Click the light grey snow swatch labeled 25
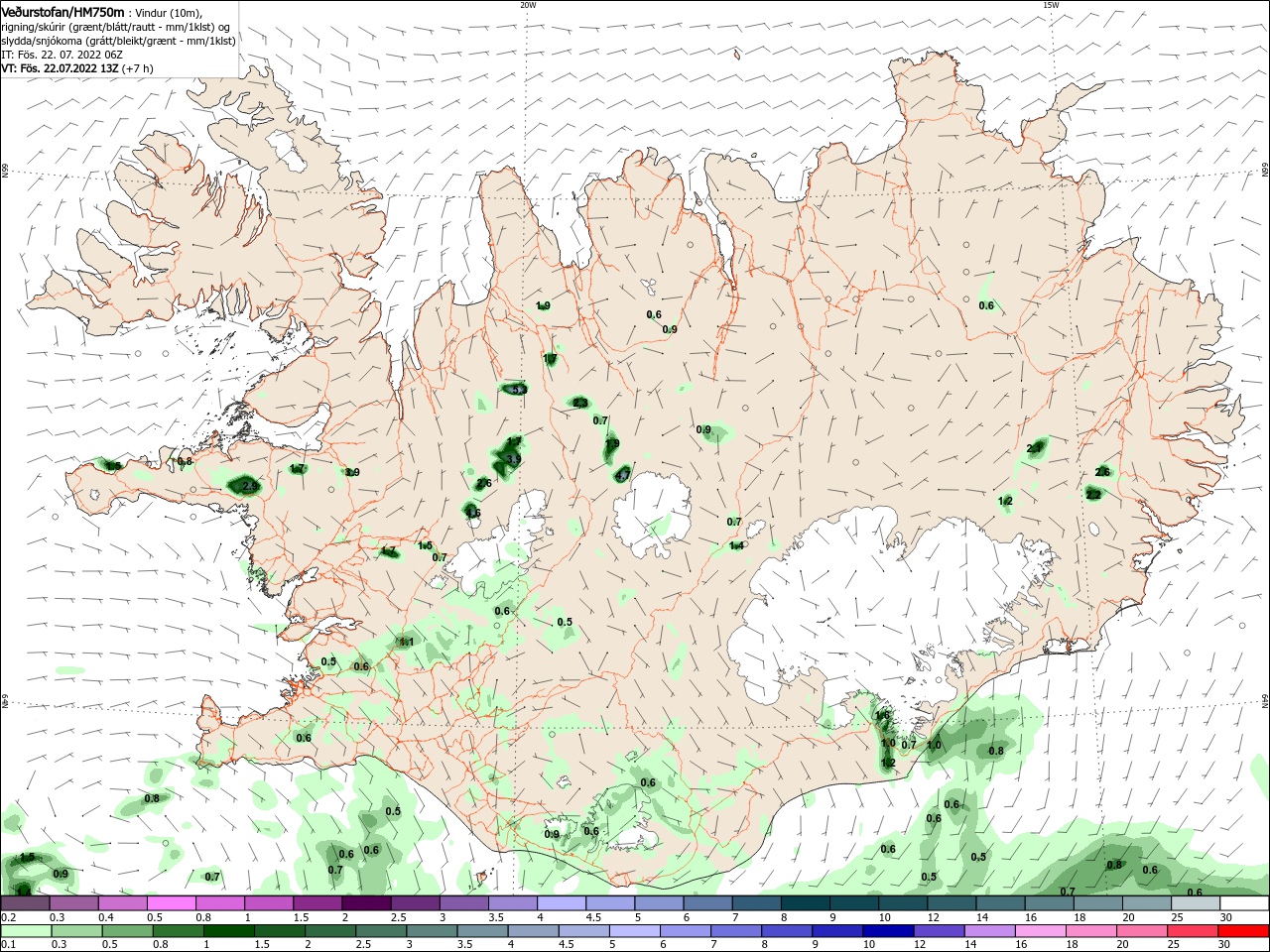1270x952 pixels. (x=1196, y=903)
